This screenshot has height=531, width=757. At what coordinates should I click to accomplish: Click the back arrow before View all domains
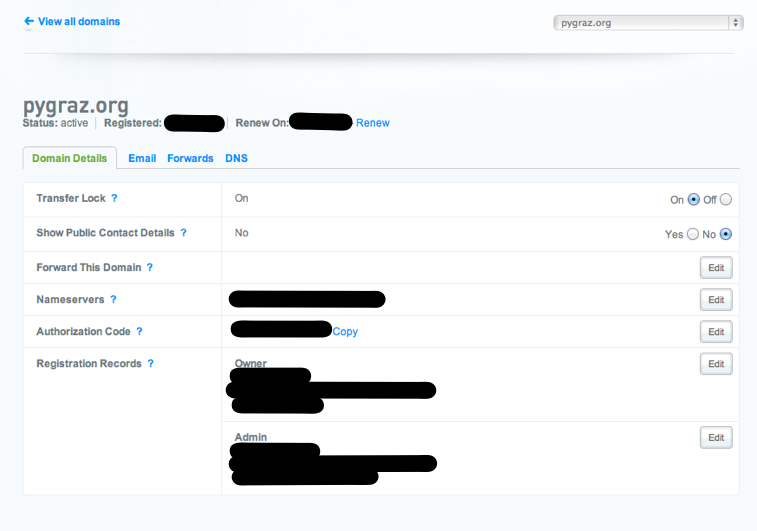29,21
